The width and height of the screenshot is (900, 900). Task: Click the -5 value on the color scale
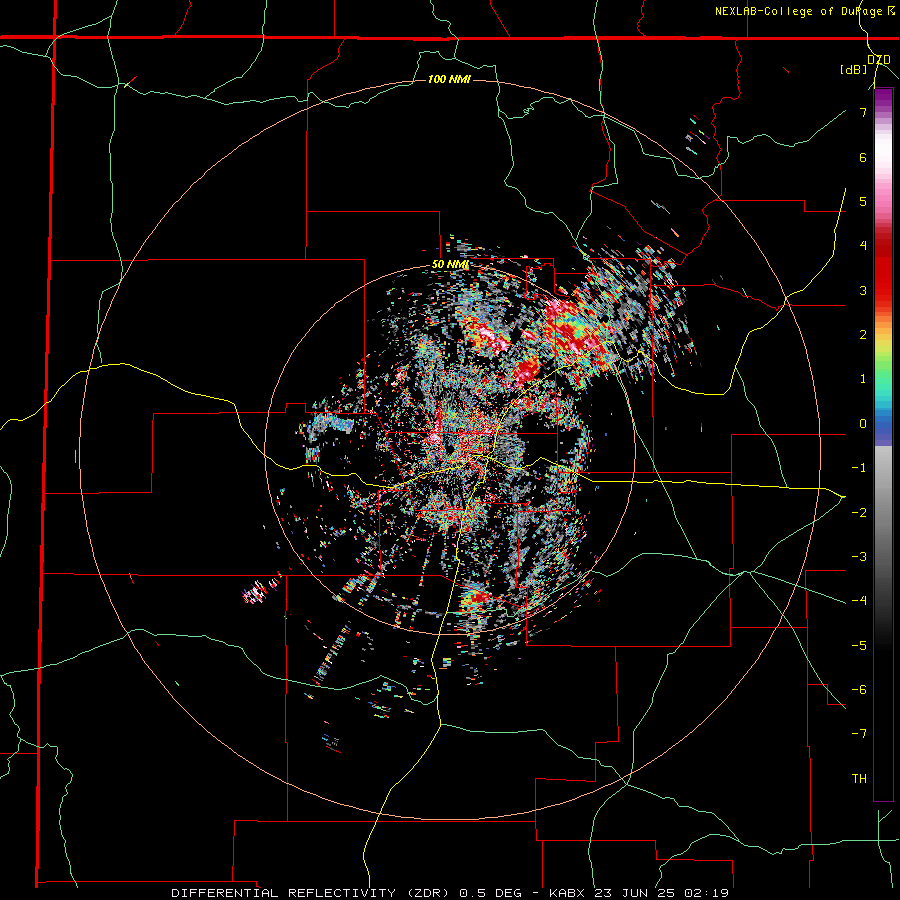859,646
